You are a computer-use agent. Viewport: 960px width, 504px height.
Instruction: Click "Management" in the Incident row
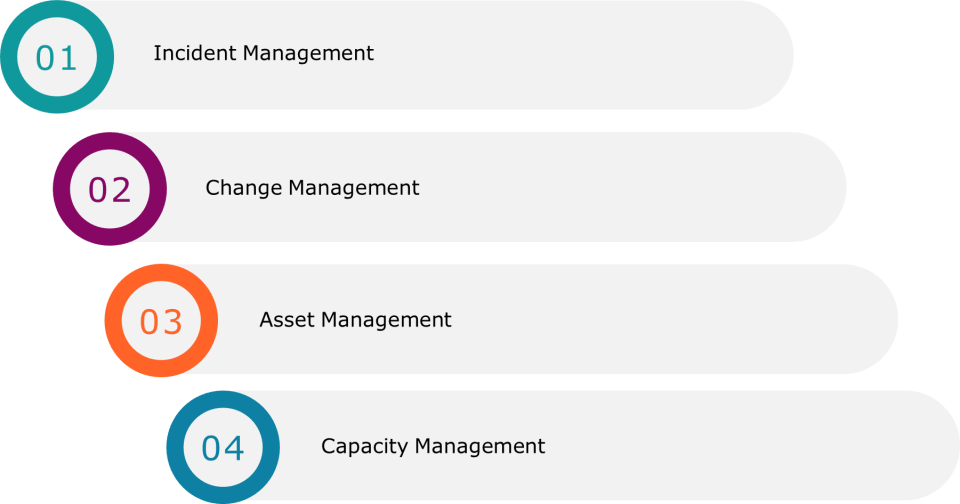(308, 54)
